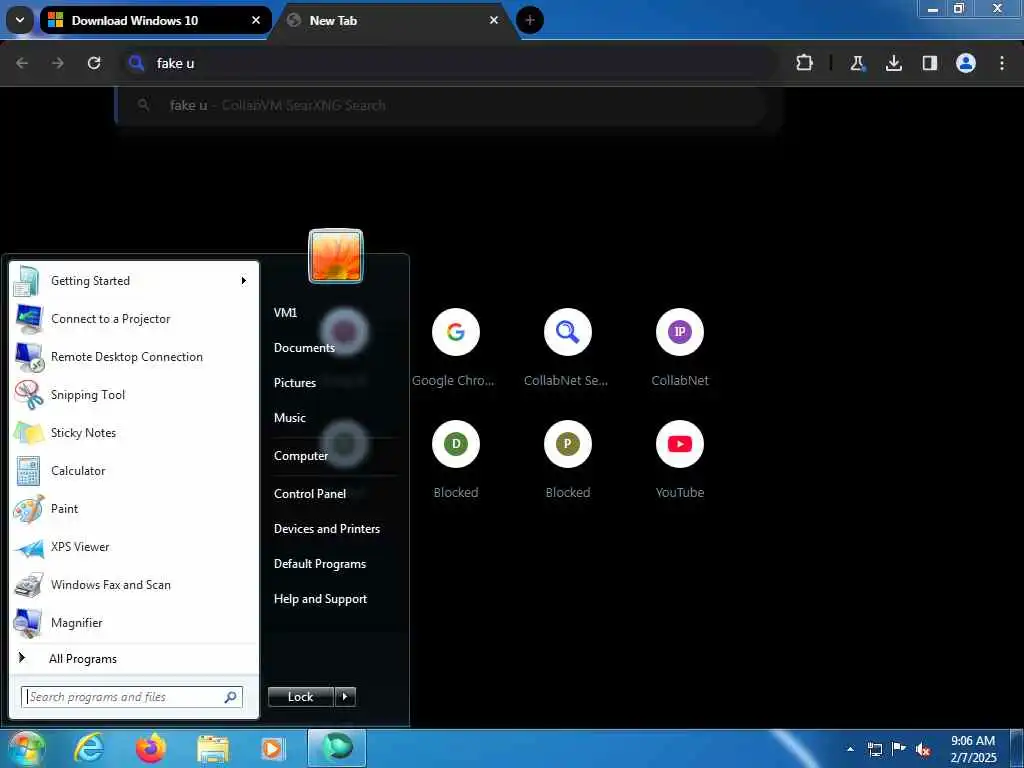Click the muted volume tray icon
This screenshot has height=768, width=1024.
point(923,749)
